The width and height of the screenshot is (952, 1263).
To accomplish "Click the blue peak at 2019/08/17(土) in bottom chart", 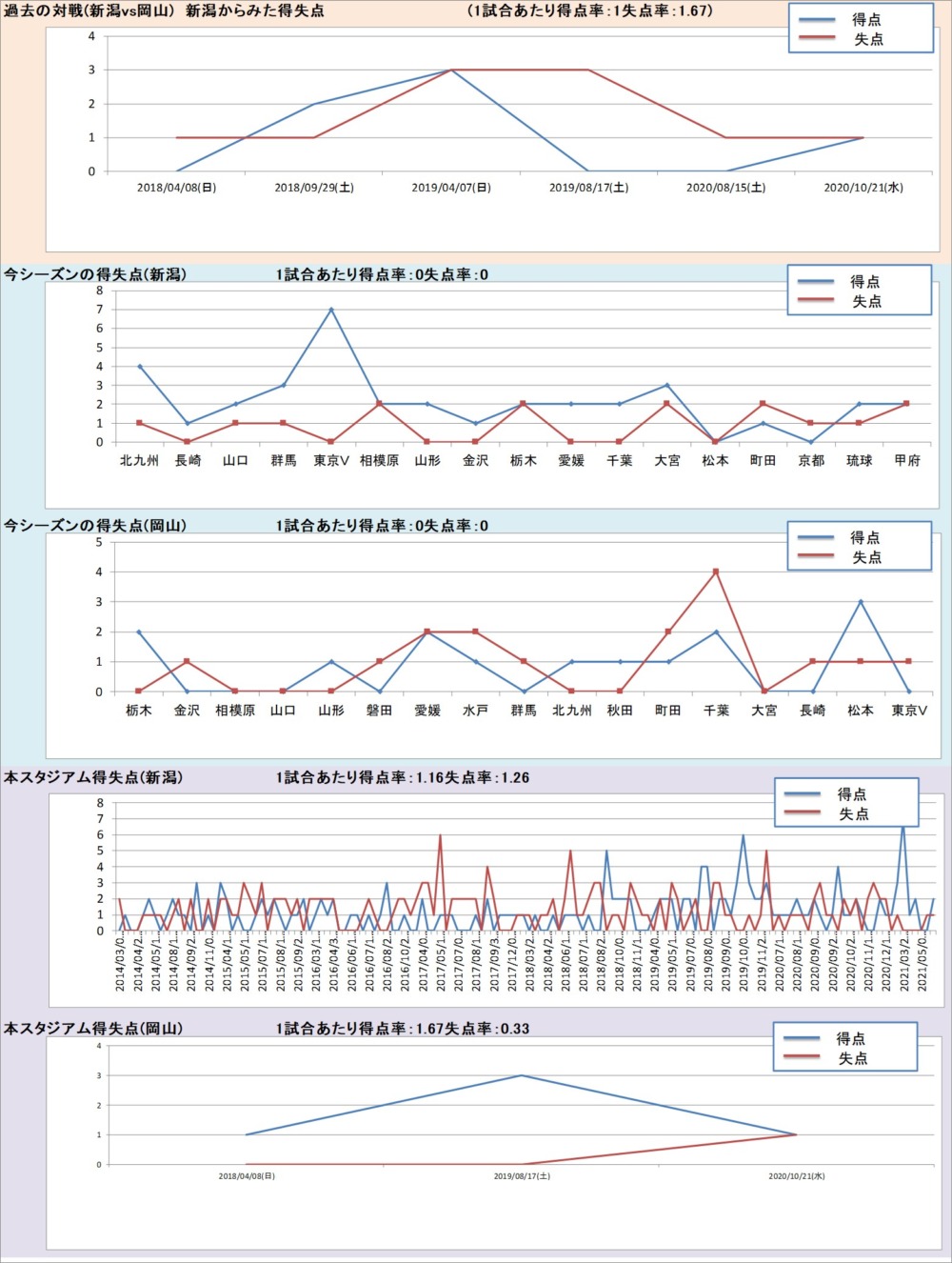I will click(x=521, y=1075).
